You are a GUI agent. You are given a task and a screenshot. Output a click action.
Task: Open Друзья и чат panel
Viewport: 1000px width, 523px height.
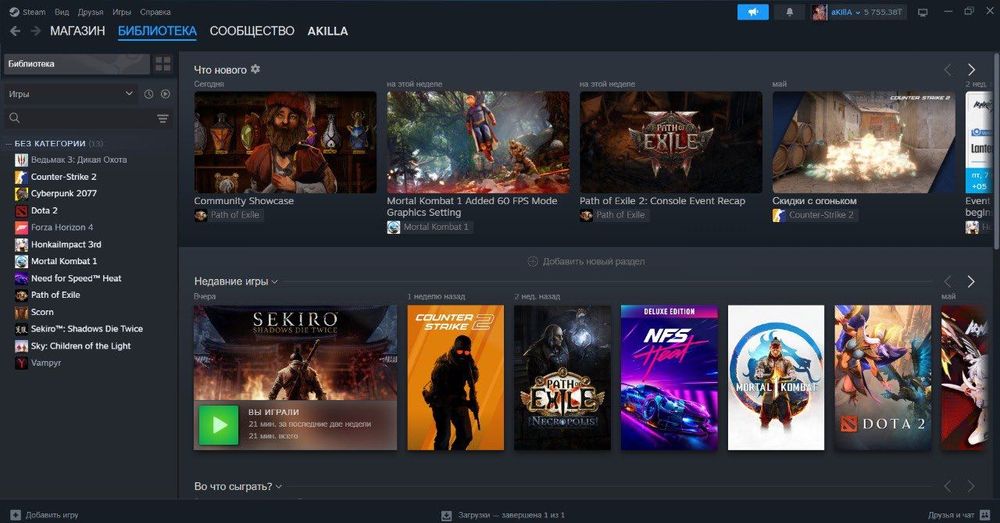(x=959, y=515)
